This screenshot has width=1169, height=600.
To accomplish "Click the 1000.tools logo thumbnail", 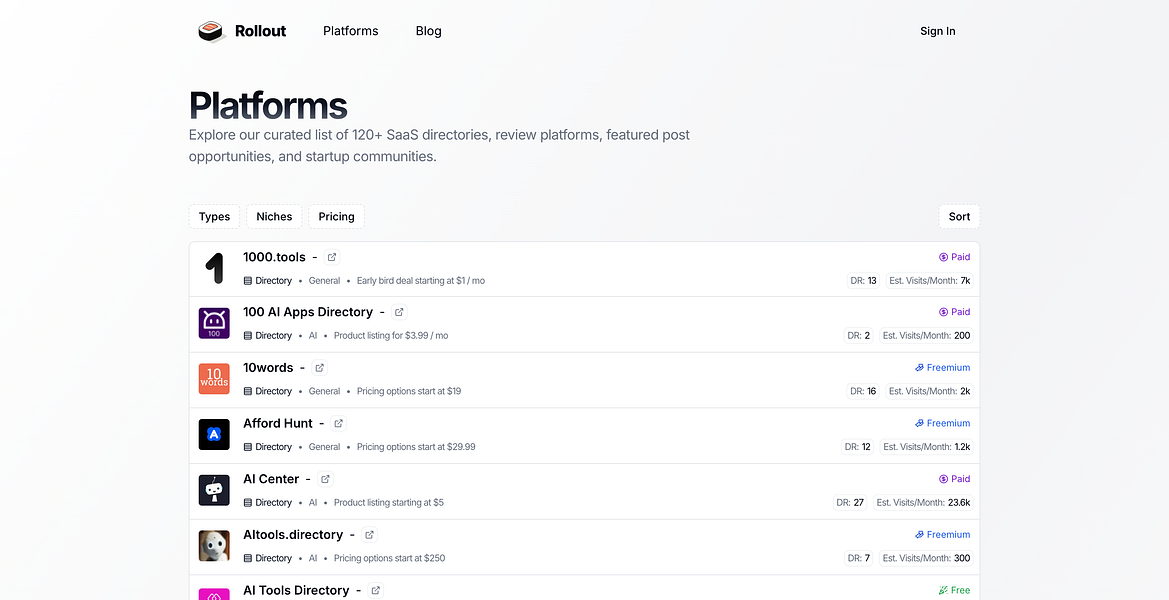I will (214, 268).
